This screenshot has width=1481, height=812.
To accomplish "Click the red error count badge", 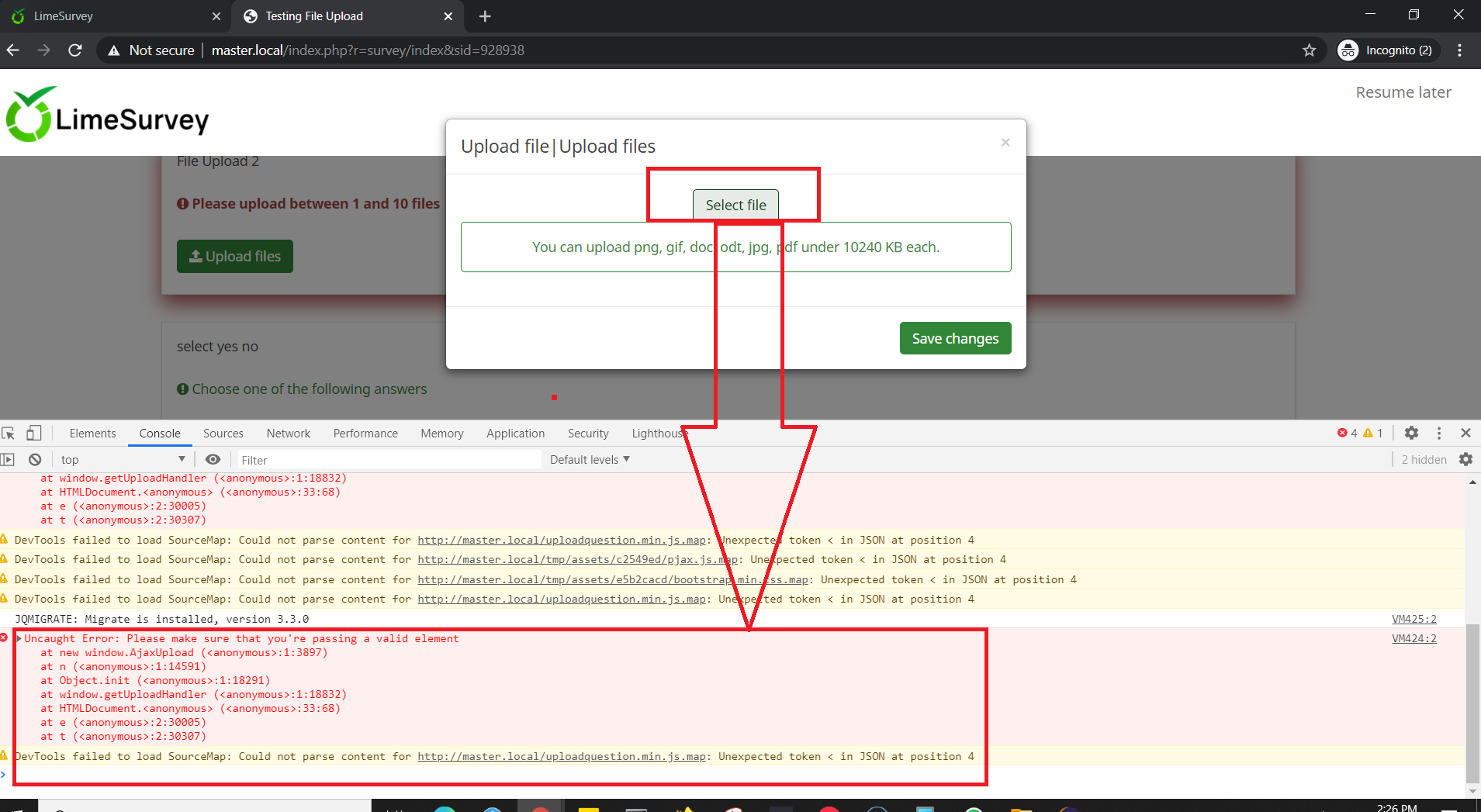I will pyautogui.click(x=1347, y=433).
